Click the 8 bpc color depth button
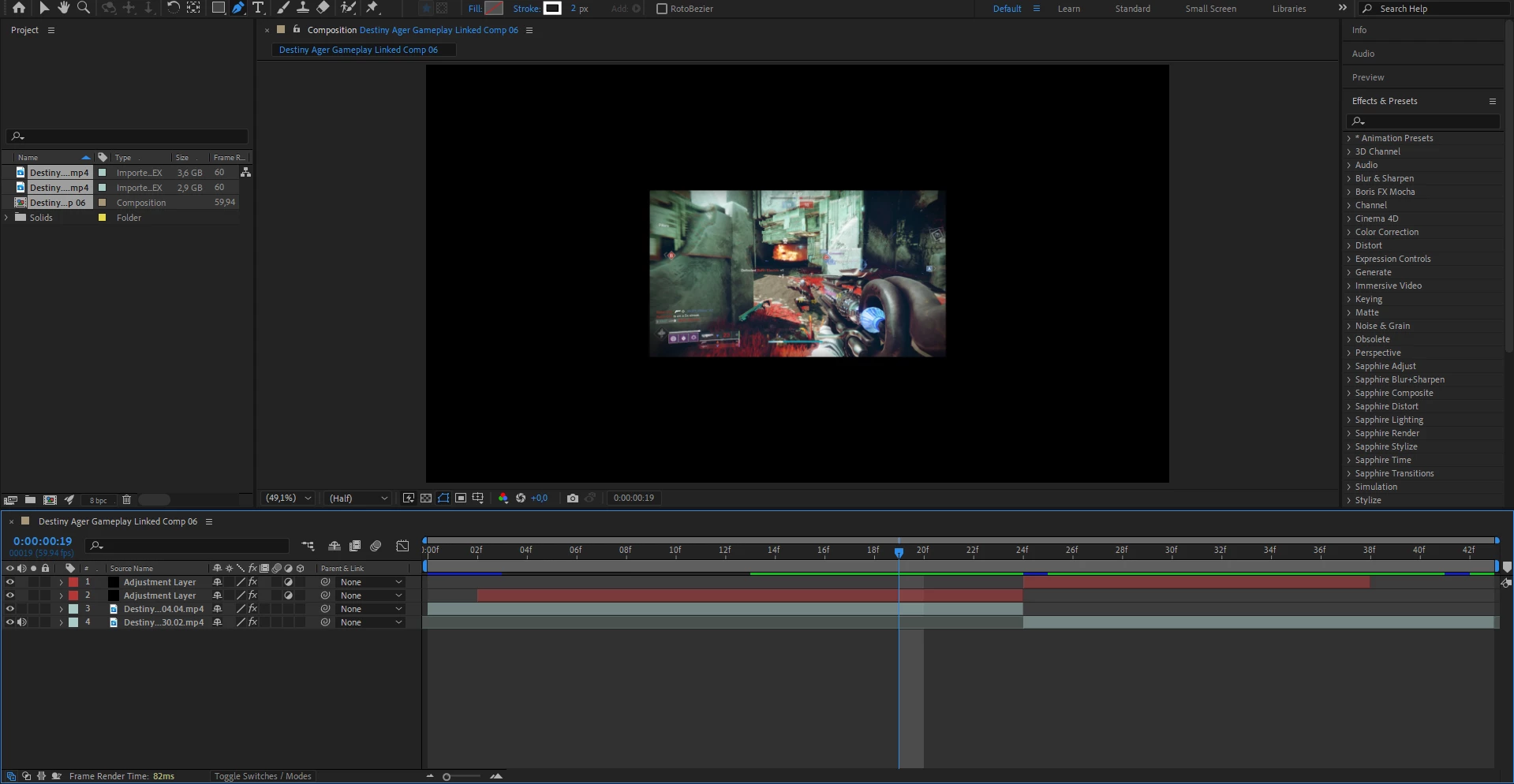This screenshot has width=1514, height=784. tap(99, 500)
